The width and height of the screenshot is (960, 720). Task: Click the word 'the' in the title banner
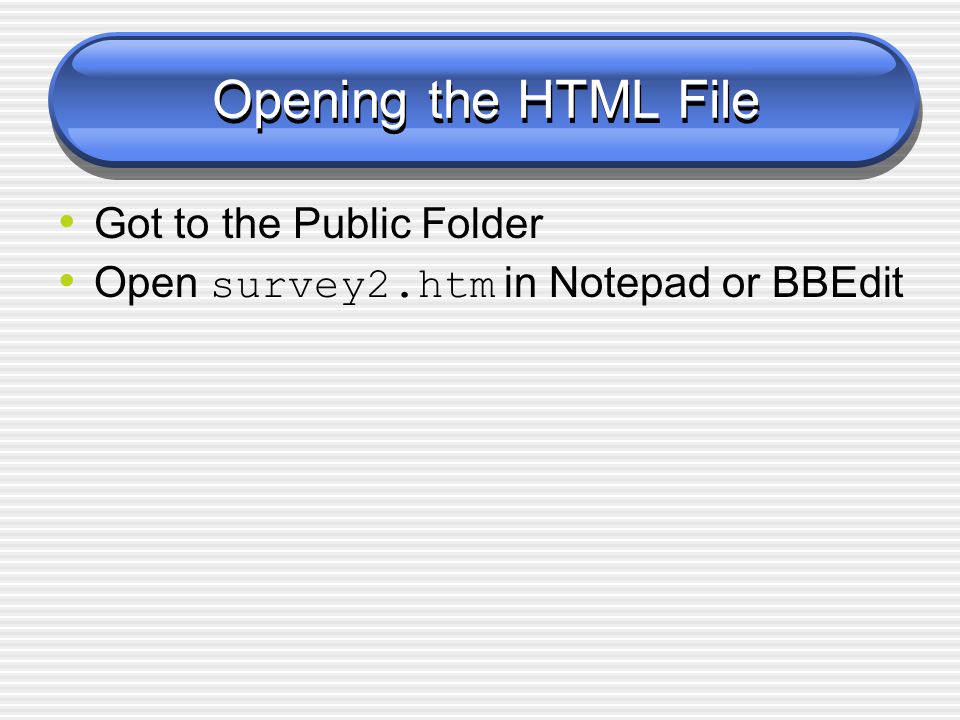(463, 100)
